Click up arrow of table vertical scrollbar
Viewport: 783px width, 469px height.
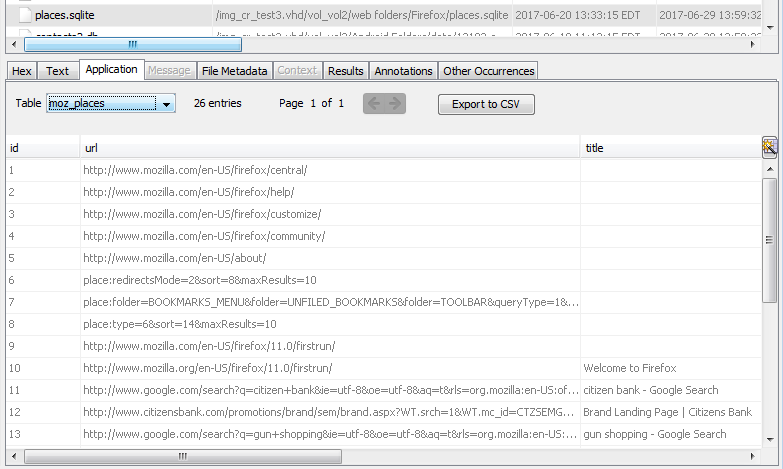pyautogui.click(x=770, y=169)
